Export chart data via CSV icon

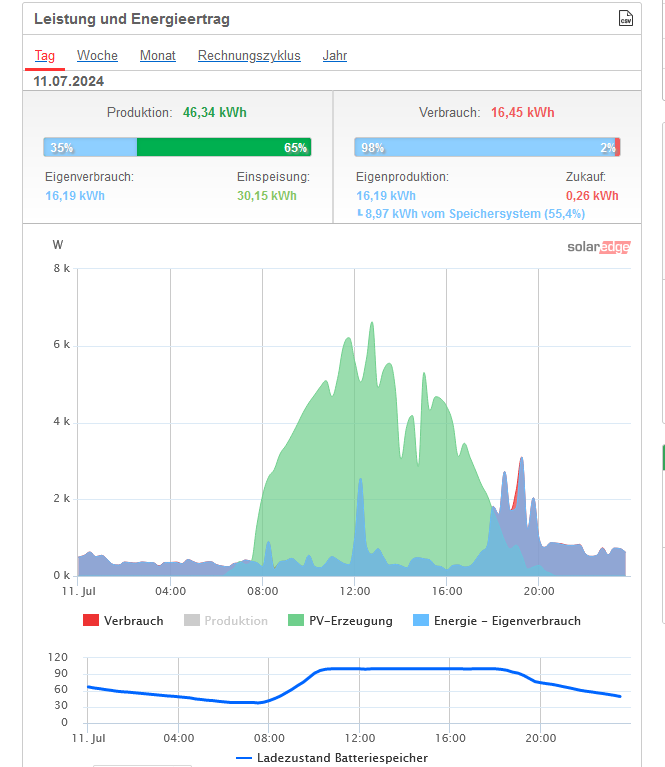coord(625,18)
